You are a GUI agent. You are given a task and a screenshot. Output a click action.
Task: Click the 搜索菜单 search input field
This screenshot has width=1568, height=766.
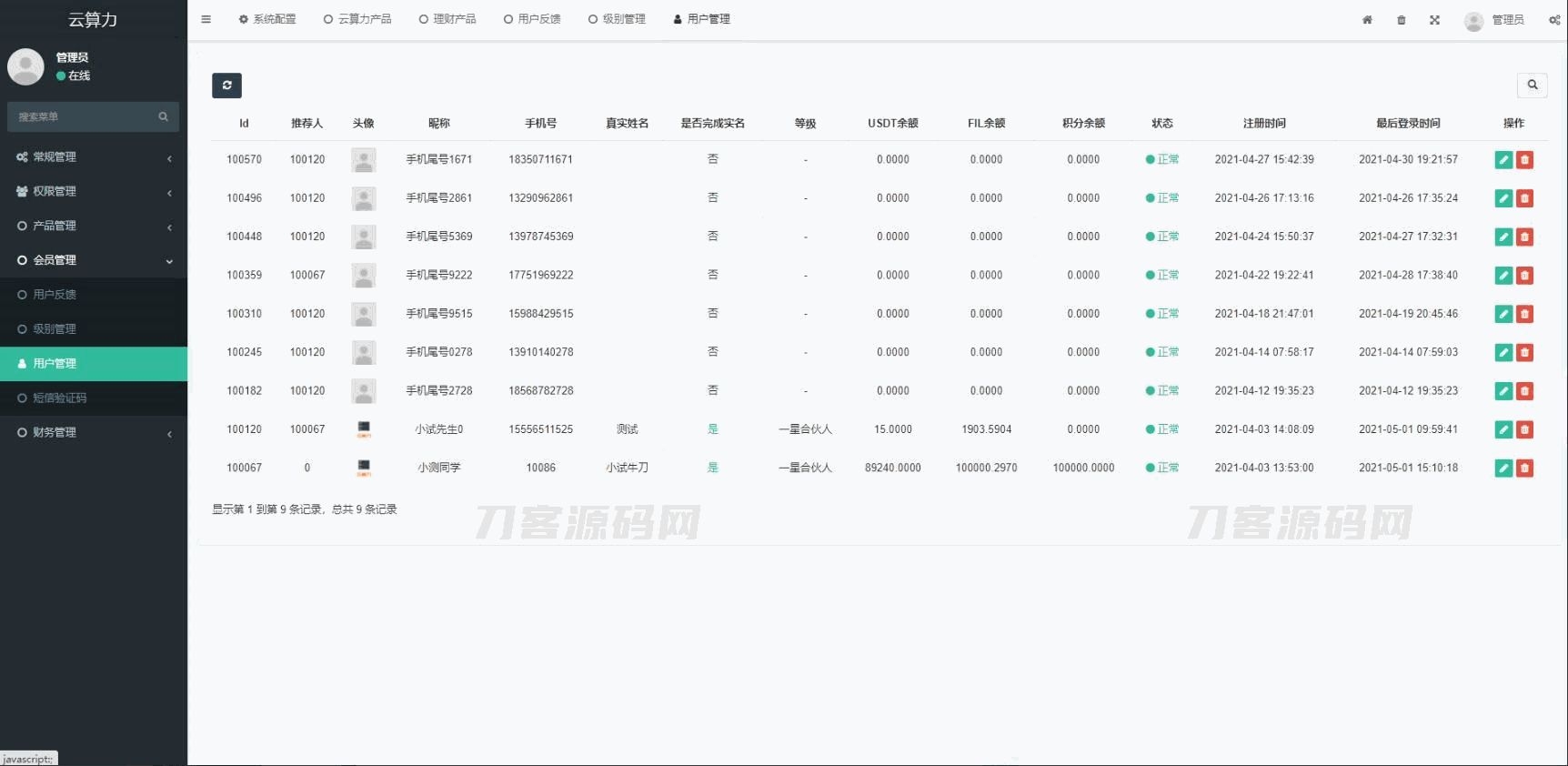(84, 116)
